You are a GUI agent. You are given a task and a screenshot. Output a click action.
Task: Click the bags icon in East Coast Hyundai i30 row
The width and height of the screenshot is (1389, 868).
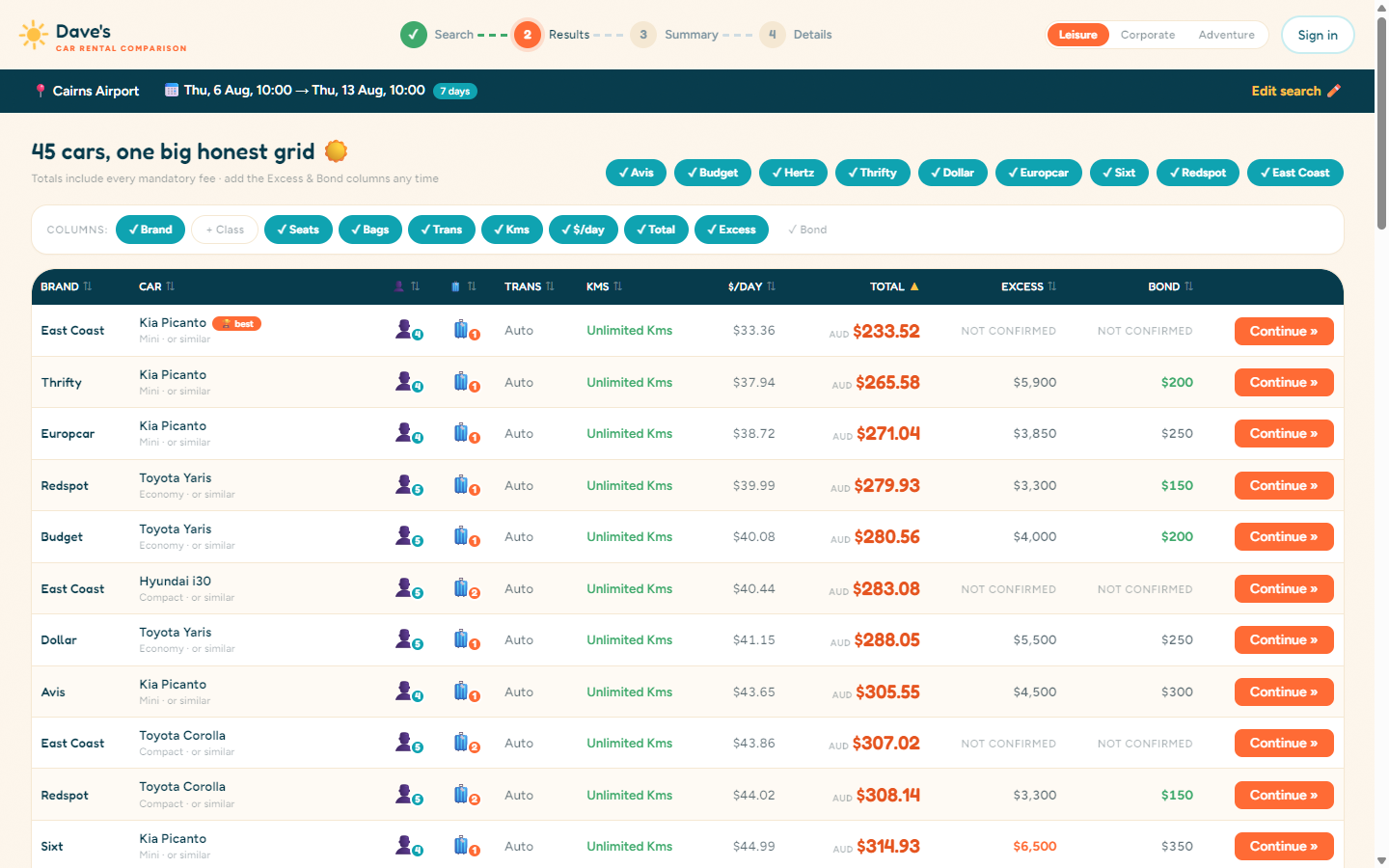pyautogui.click(x=467, y=588)
